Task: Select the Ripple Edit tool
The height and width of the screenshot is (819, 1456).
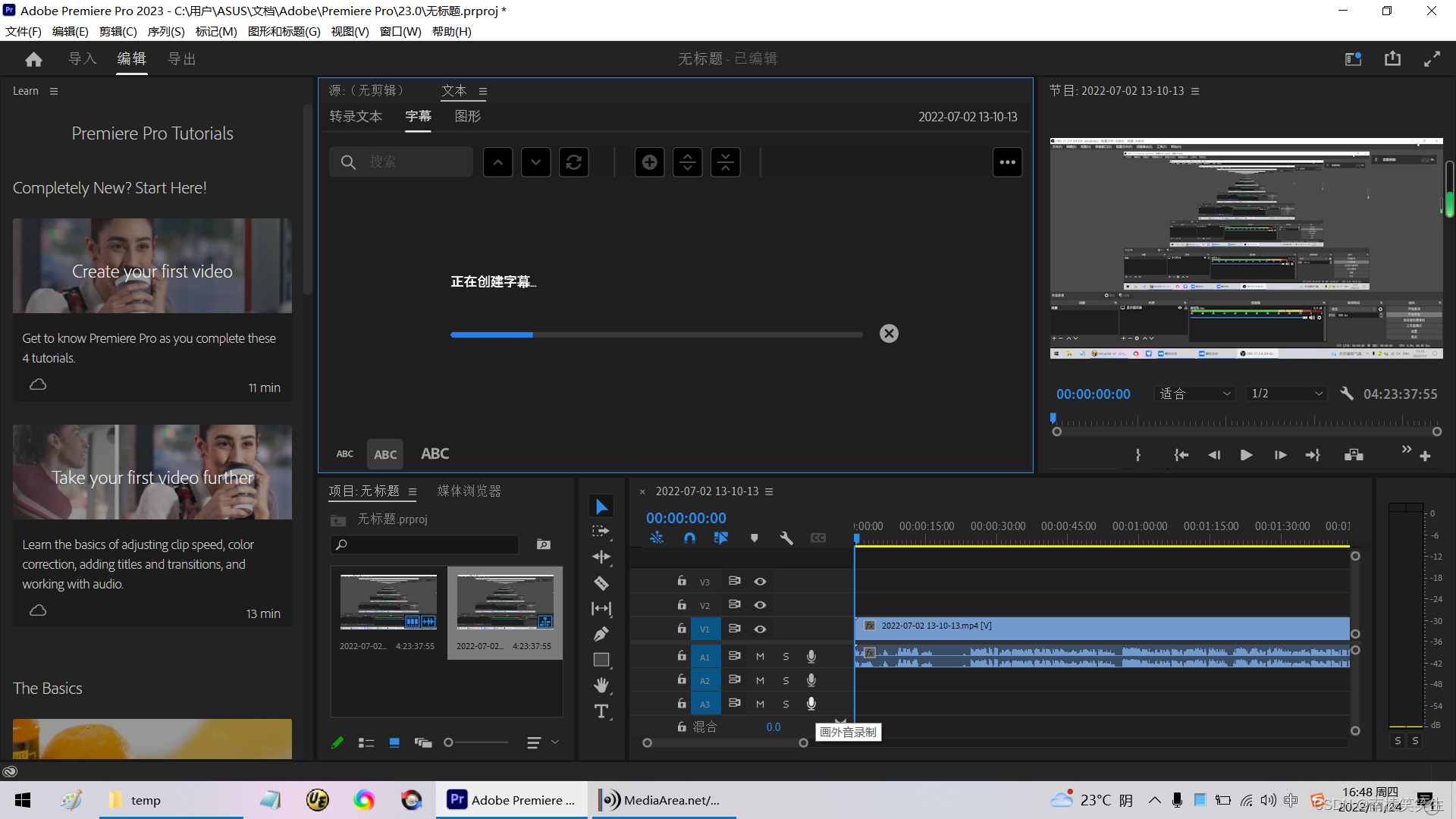Action: tap(601, 557)
